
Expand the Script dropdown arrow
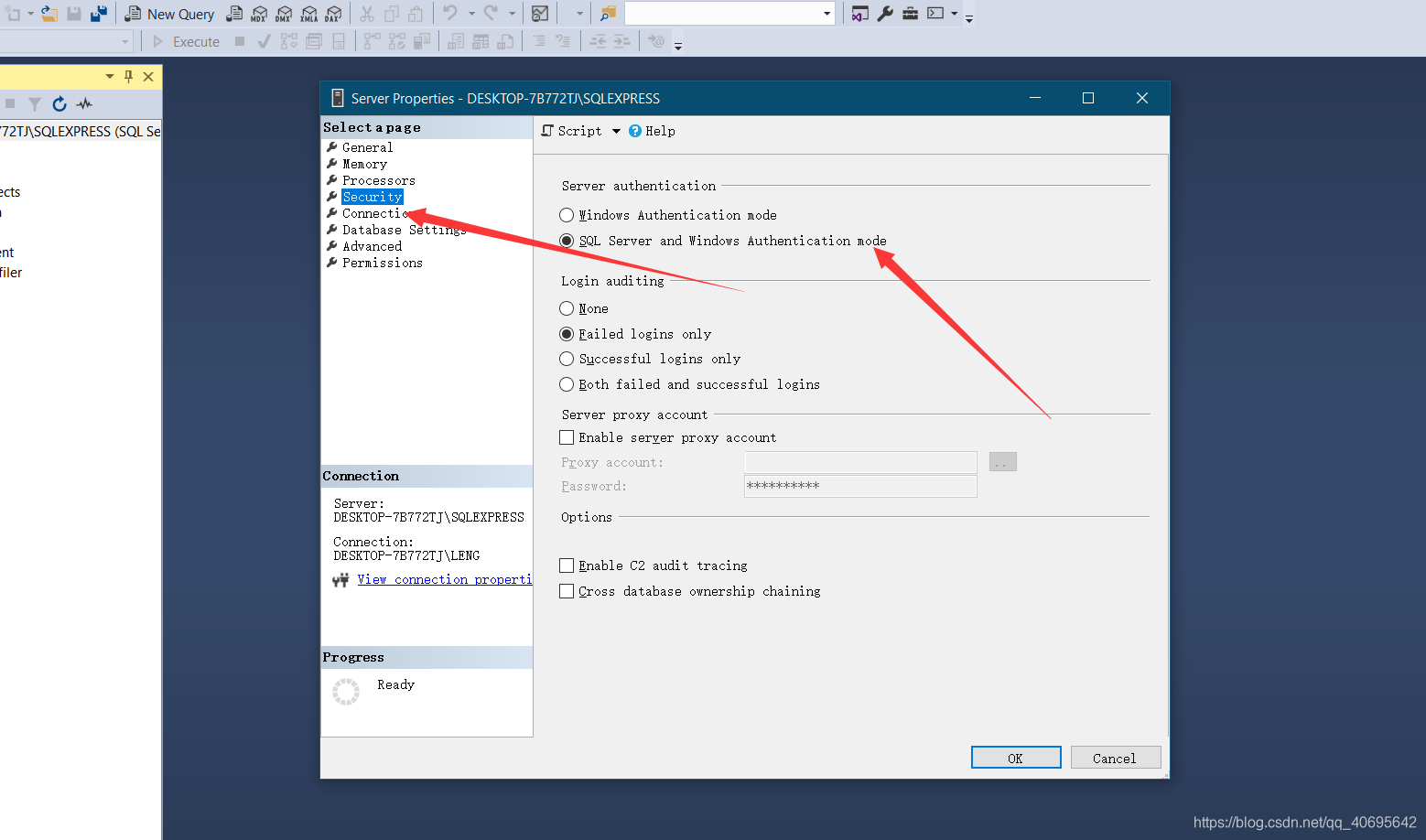[616, 131]
